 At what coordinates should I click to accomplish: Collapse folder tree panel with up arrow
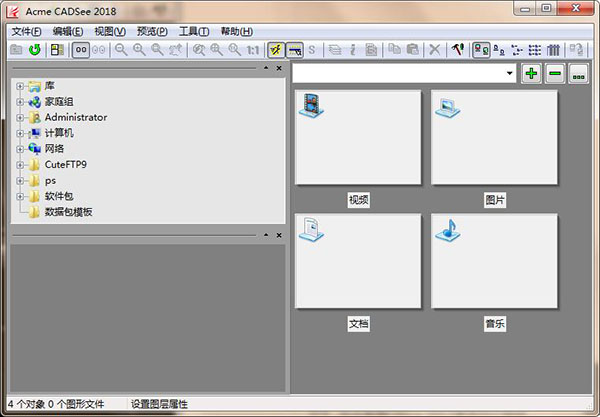coord(266,68)
